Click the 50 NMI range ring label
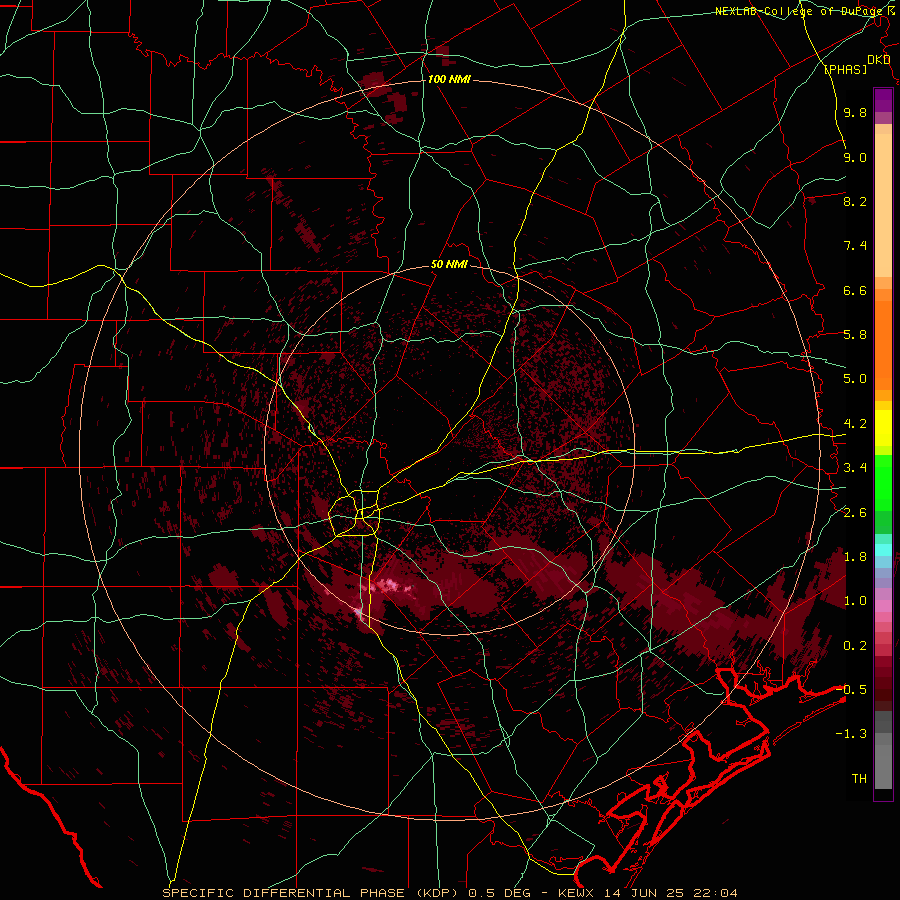Screen dimensions: 900x900 click(449, 265)
